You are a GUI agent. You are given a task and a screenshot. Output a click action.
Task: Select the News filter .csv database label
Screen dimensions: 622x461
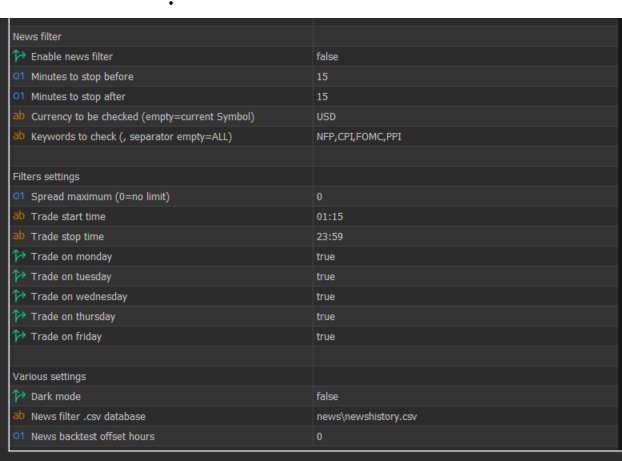pos(88,417)
